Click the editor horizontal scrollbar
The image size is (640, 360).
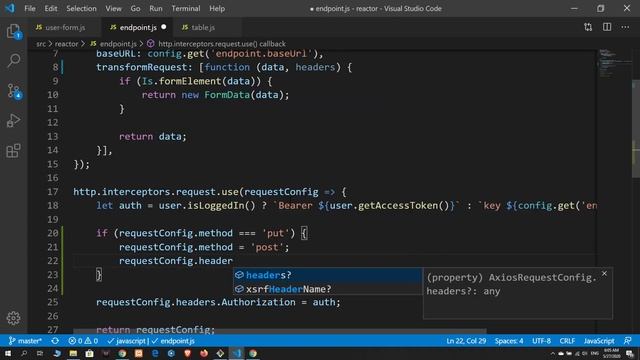280,331
